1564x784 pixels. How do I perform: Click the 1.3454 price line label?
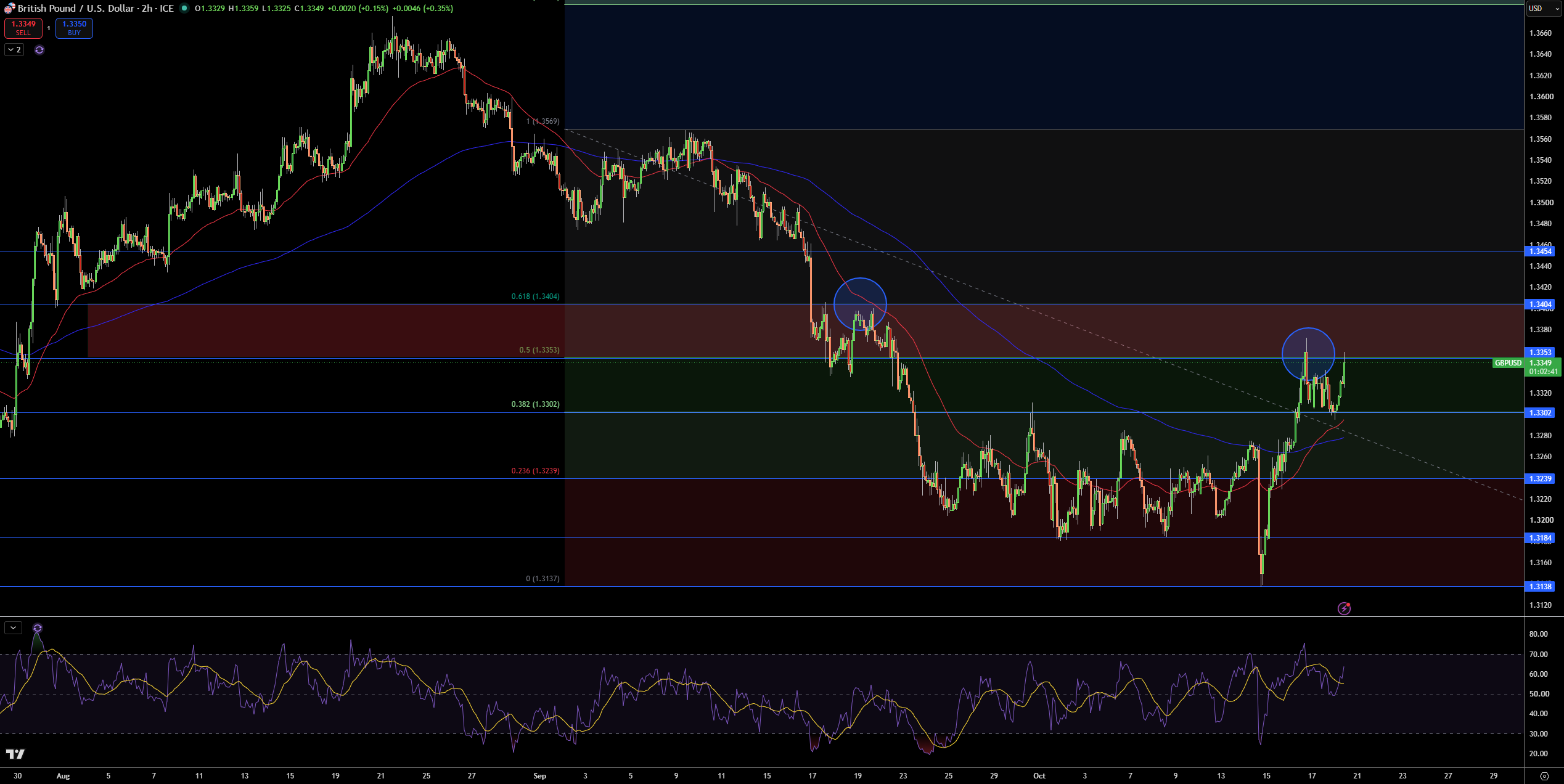pos(1540,251)
